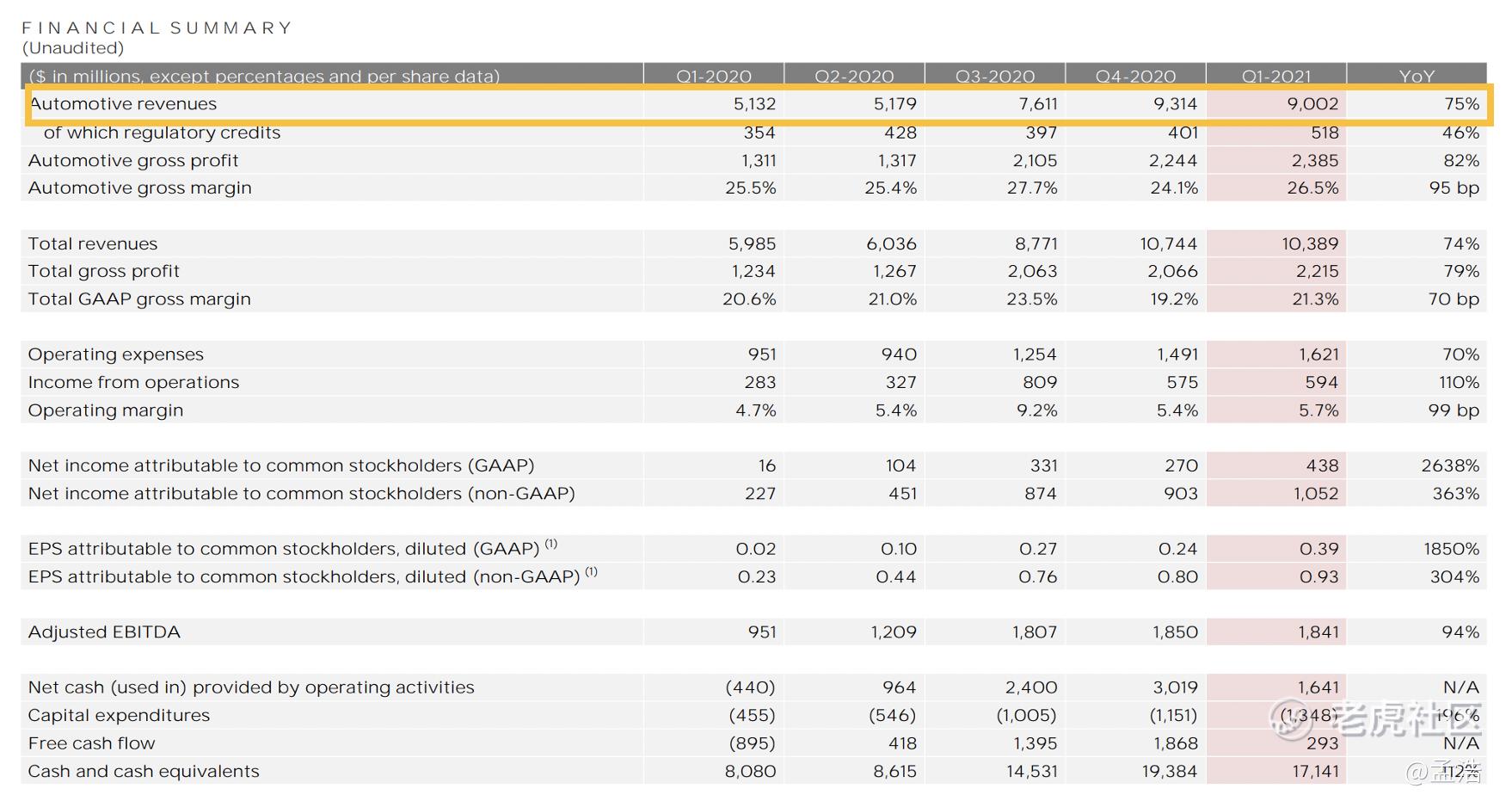Viewport: 1512px width, 807px height.
Task: Click the 'Free cash flow' row label
Action: click(92, 743)
